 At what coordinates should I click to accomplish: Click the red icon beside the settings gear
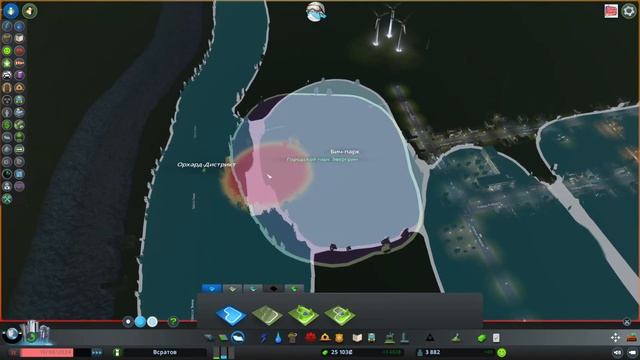click(611, 11)
